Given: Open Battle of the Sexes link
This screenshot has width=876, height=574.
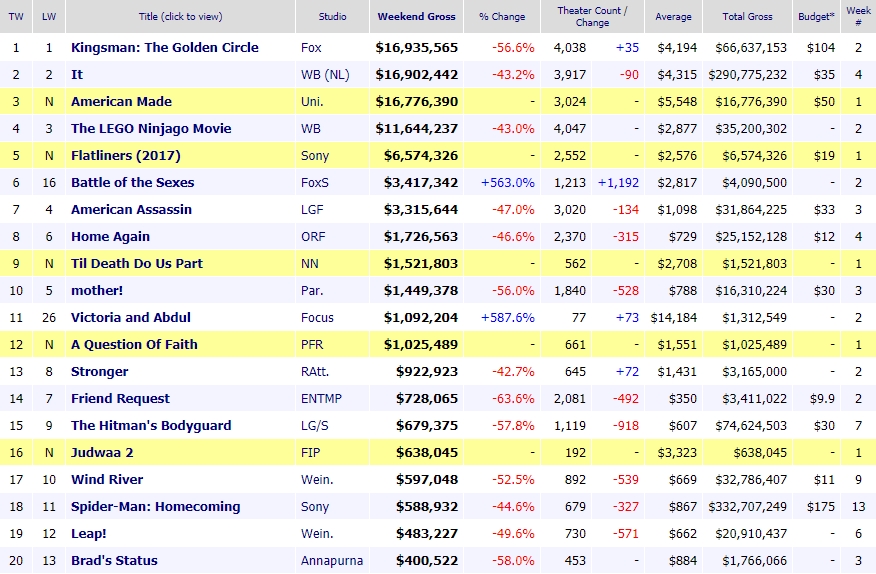Looking at the screenshot, I should [132, 183].
